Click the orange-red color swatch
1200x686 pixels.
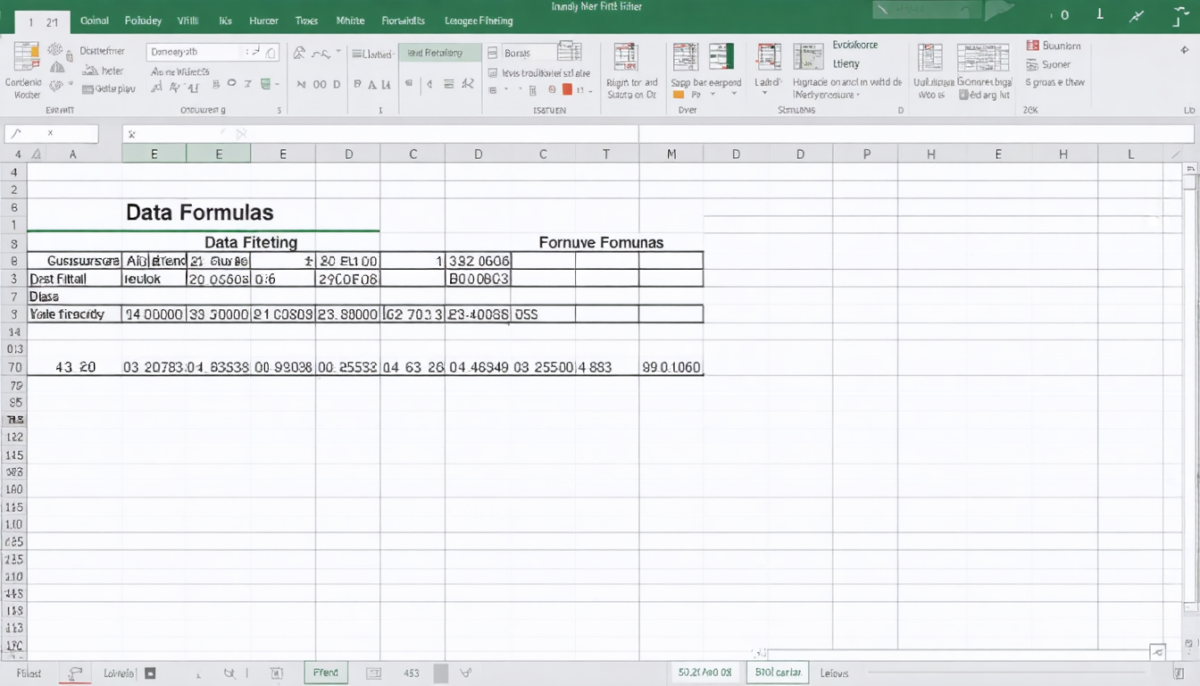(565, 90)
